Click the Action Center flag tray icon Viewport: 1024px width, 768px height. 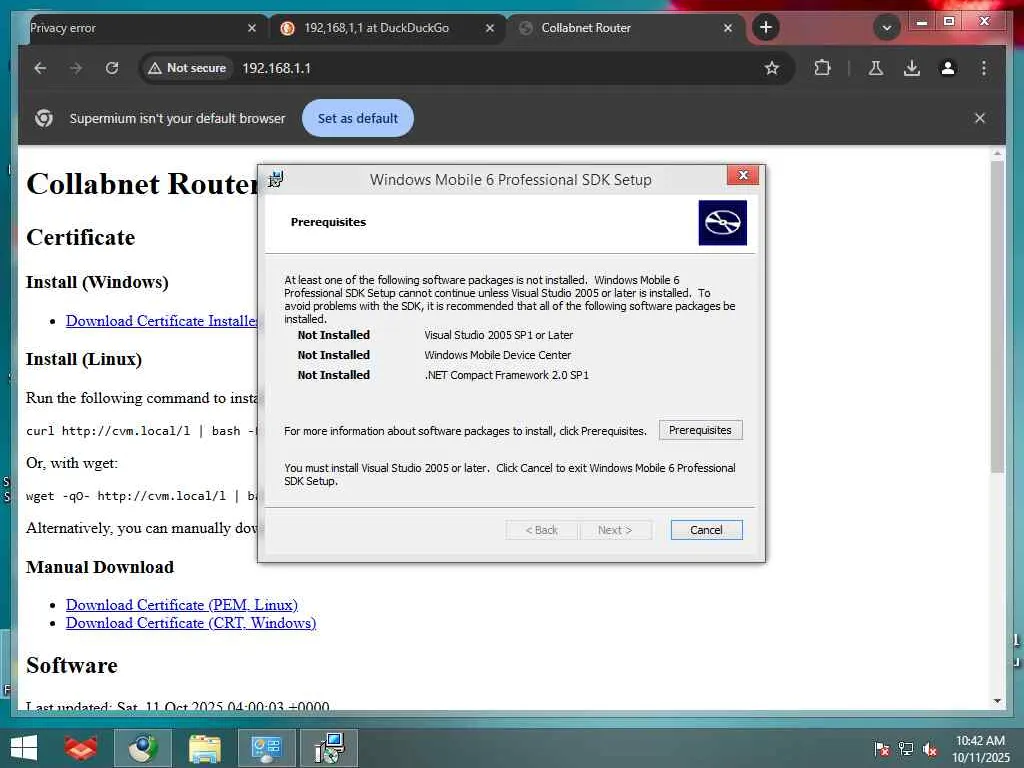881,749
